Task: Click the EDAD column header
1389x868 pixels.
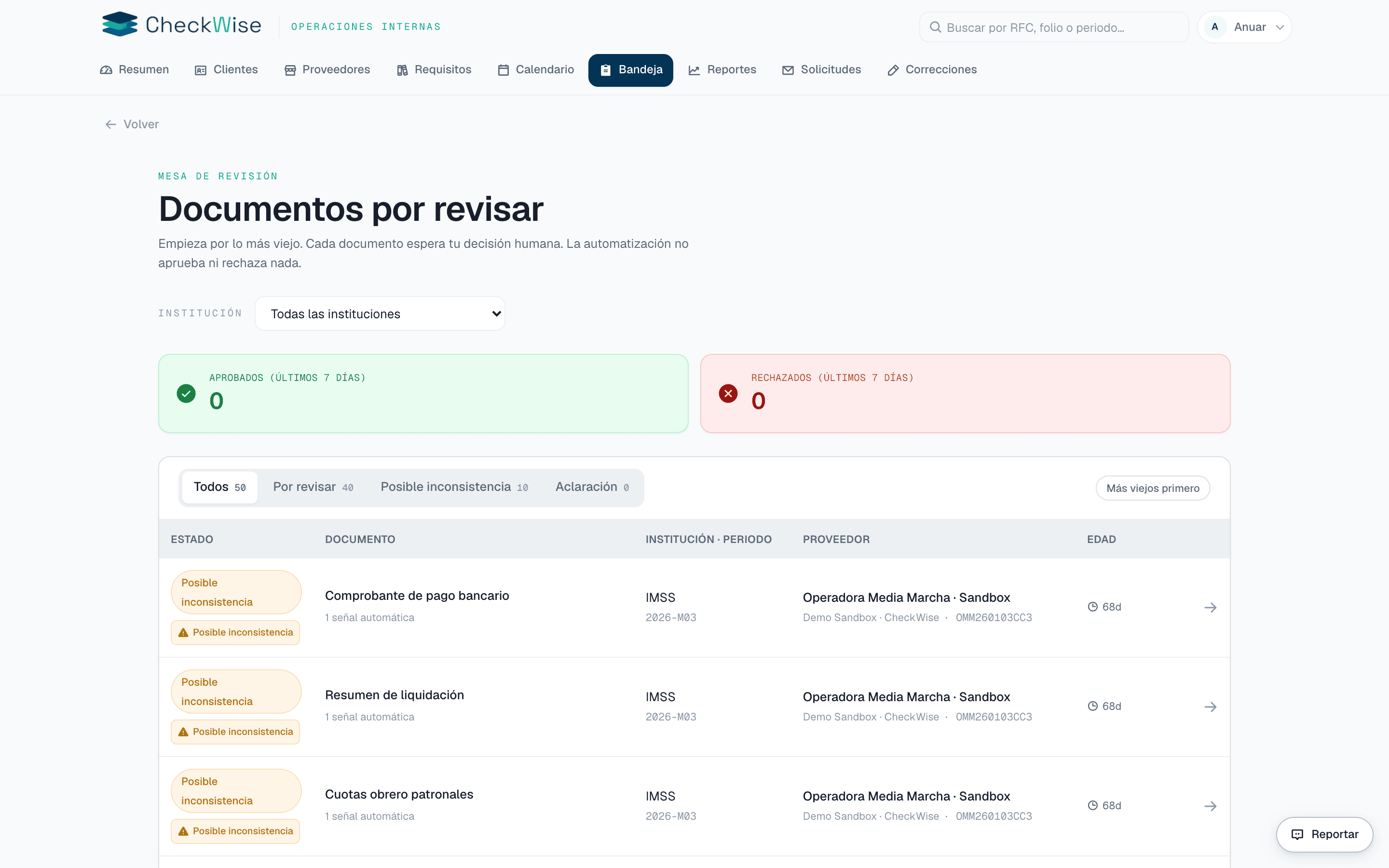Action: click(1102, 539)
